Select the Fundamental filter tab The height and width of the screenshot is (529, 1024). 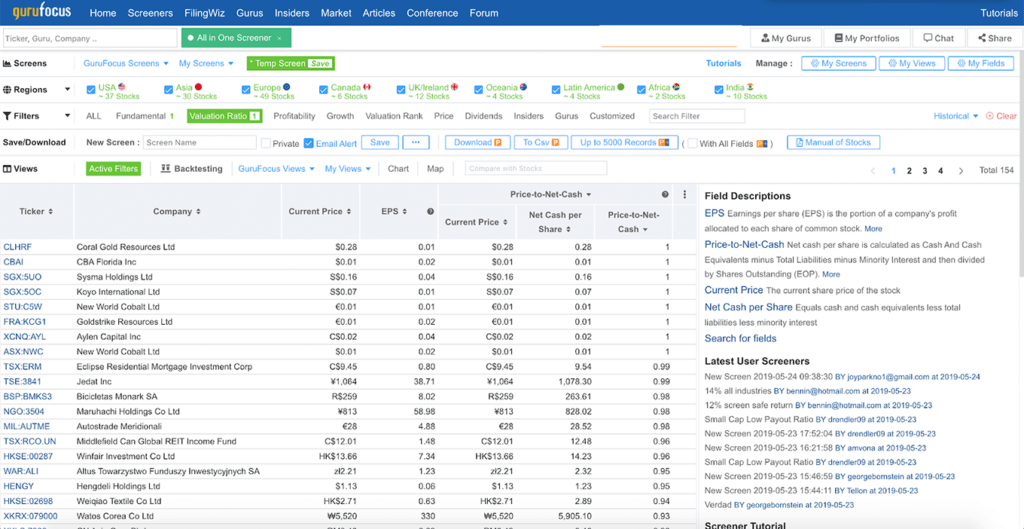tap(144, 116)
